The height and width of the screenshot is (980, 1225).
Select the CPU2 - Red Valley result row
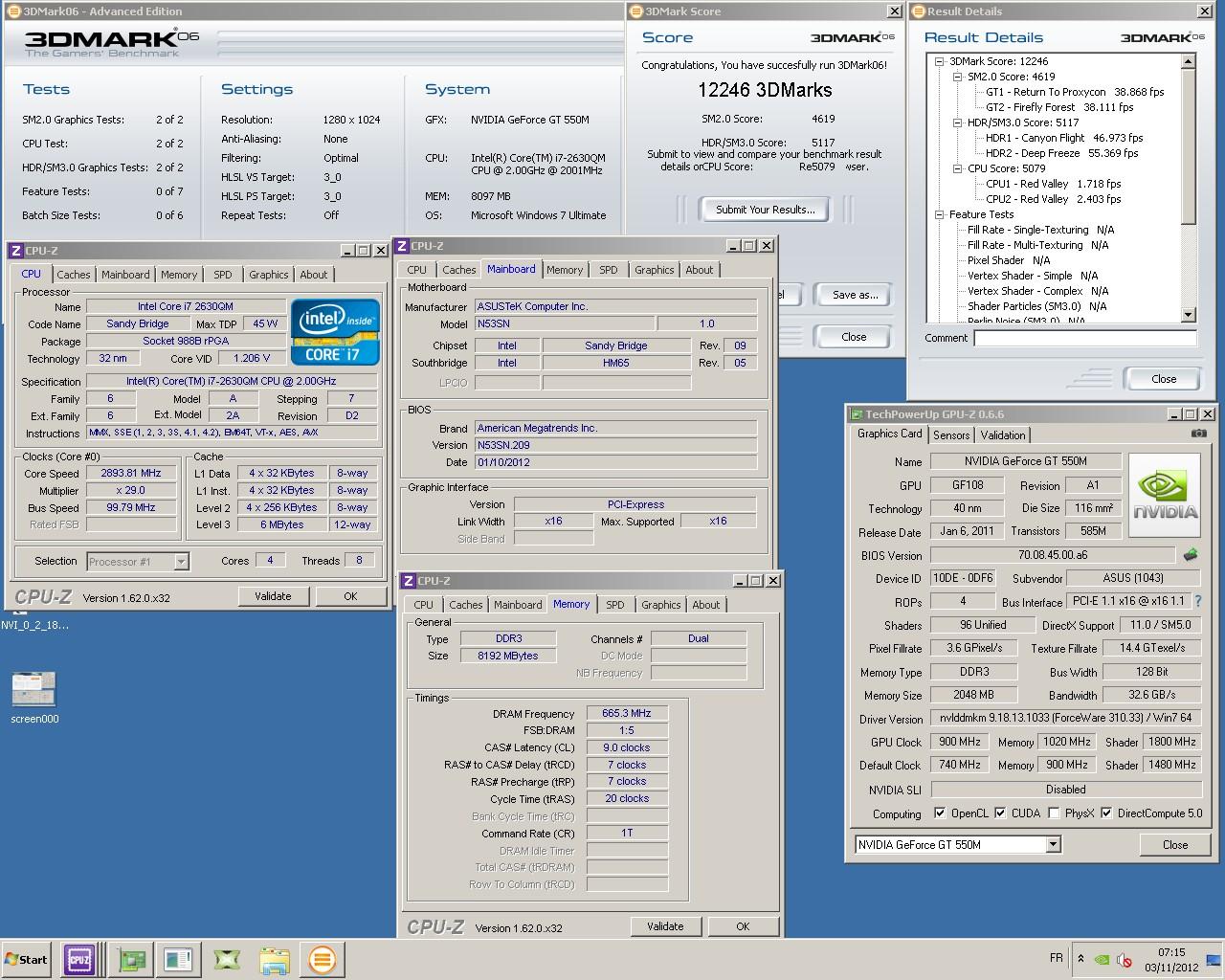tap(1053, 199)
